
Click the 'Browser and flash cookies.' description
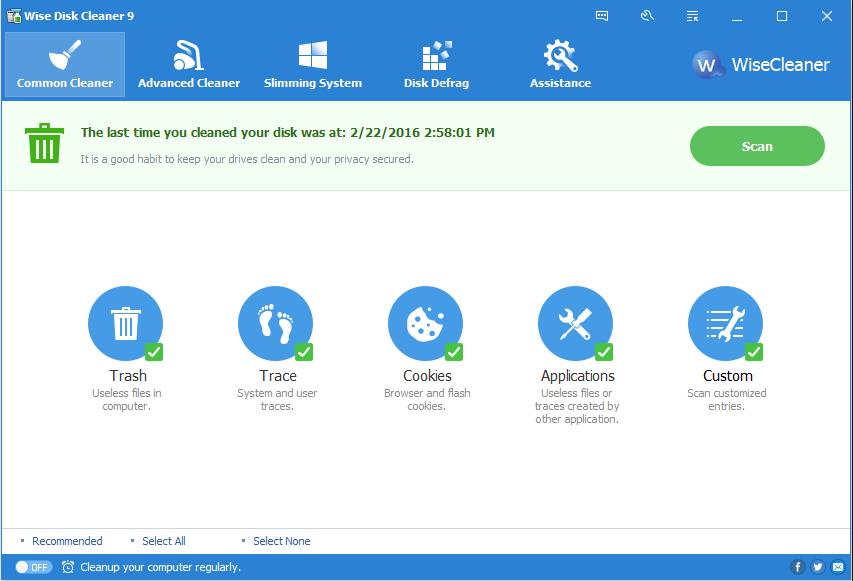(427, 399)
